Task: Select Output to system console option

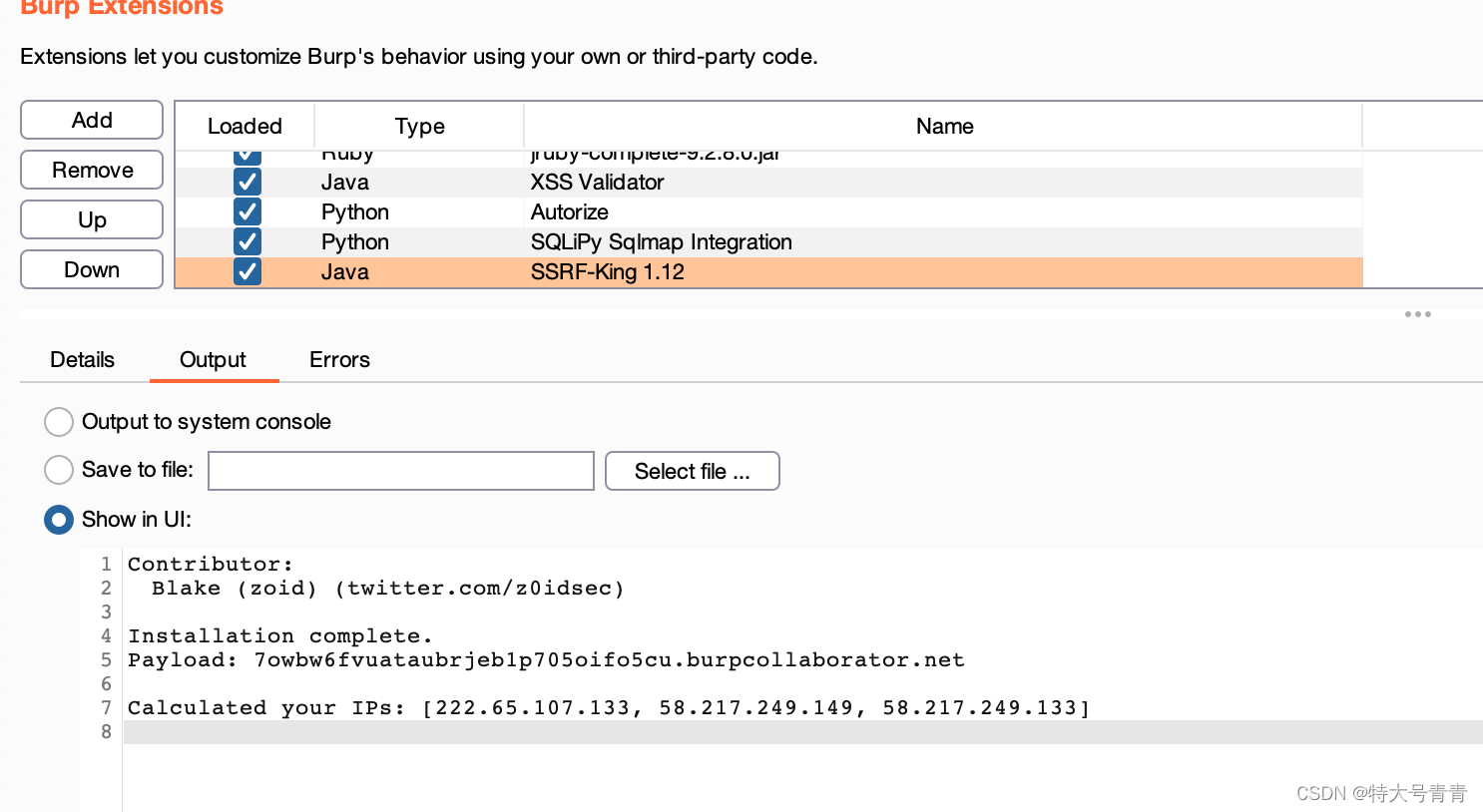Action: (59, 422)
